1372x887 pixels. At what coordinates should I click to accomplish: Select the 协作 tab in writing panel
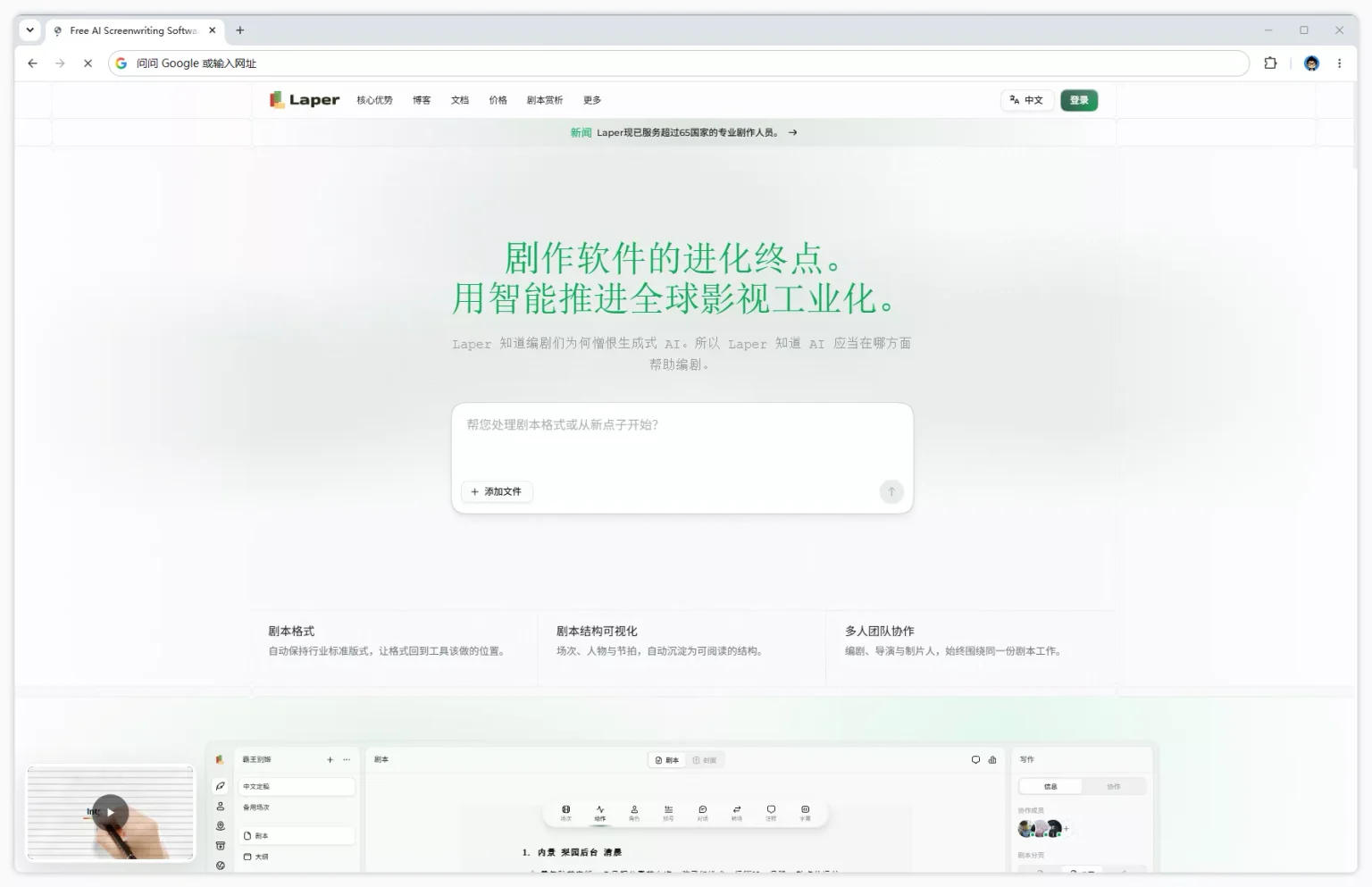click(x=1113, y=787)
